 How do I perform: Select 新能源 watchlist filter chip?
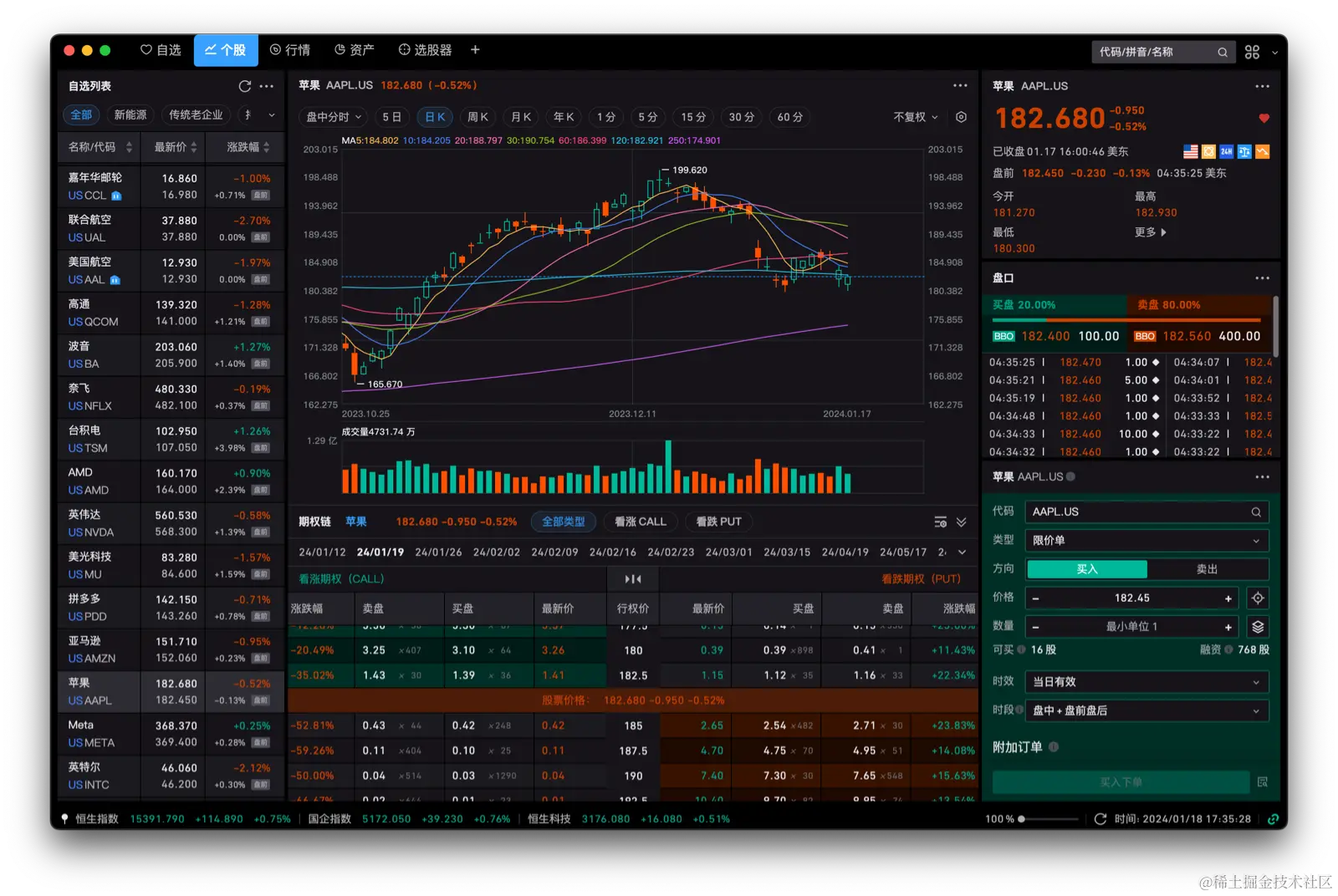[130, 115]
